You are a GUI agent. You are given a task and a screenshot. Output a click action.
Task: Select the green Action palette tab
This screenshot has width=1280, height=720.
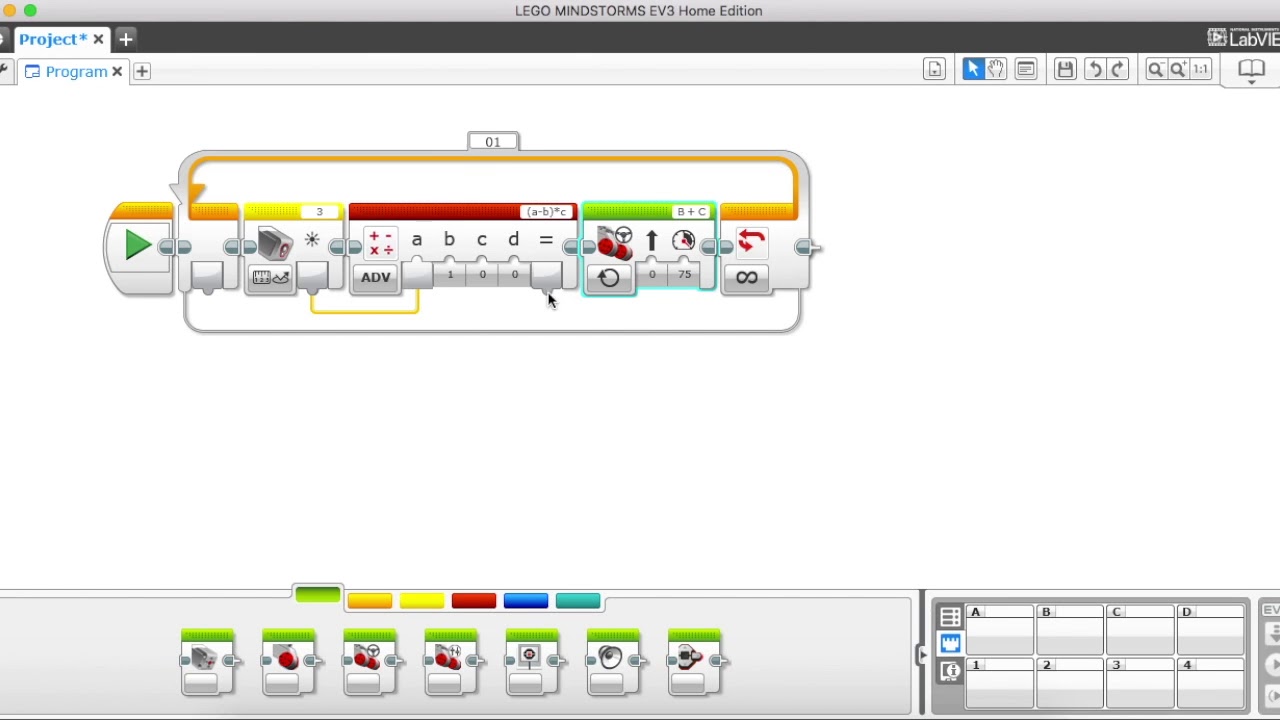(318, 595)
